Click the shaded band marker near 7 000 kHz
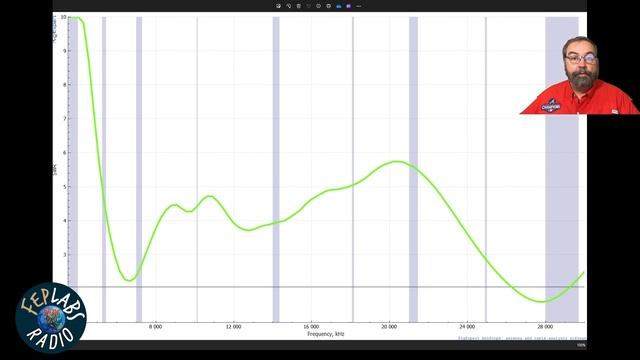The width and height of the screenshot is (640, 360). click(x=139, y=169)
